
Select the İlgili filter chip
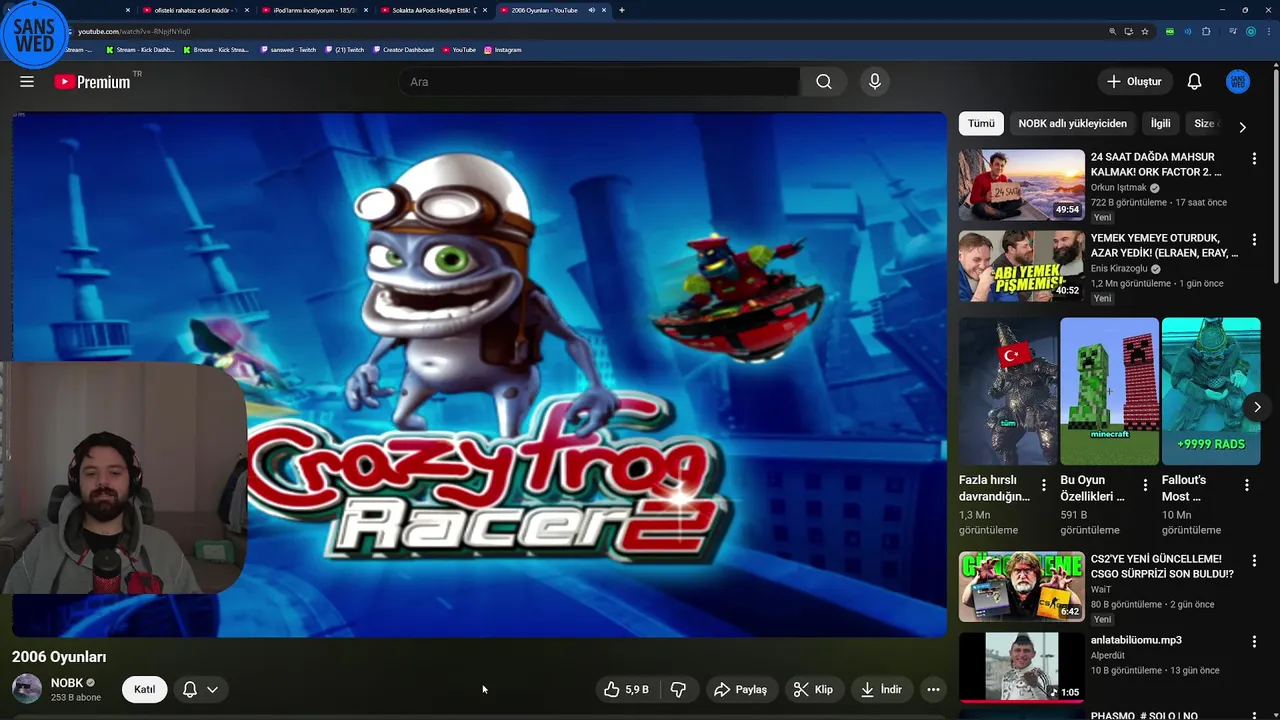click(1160, 123)
